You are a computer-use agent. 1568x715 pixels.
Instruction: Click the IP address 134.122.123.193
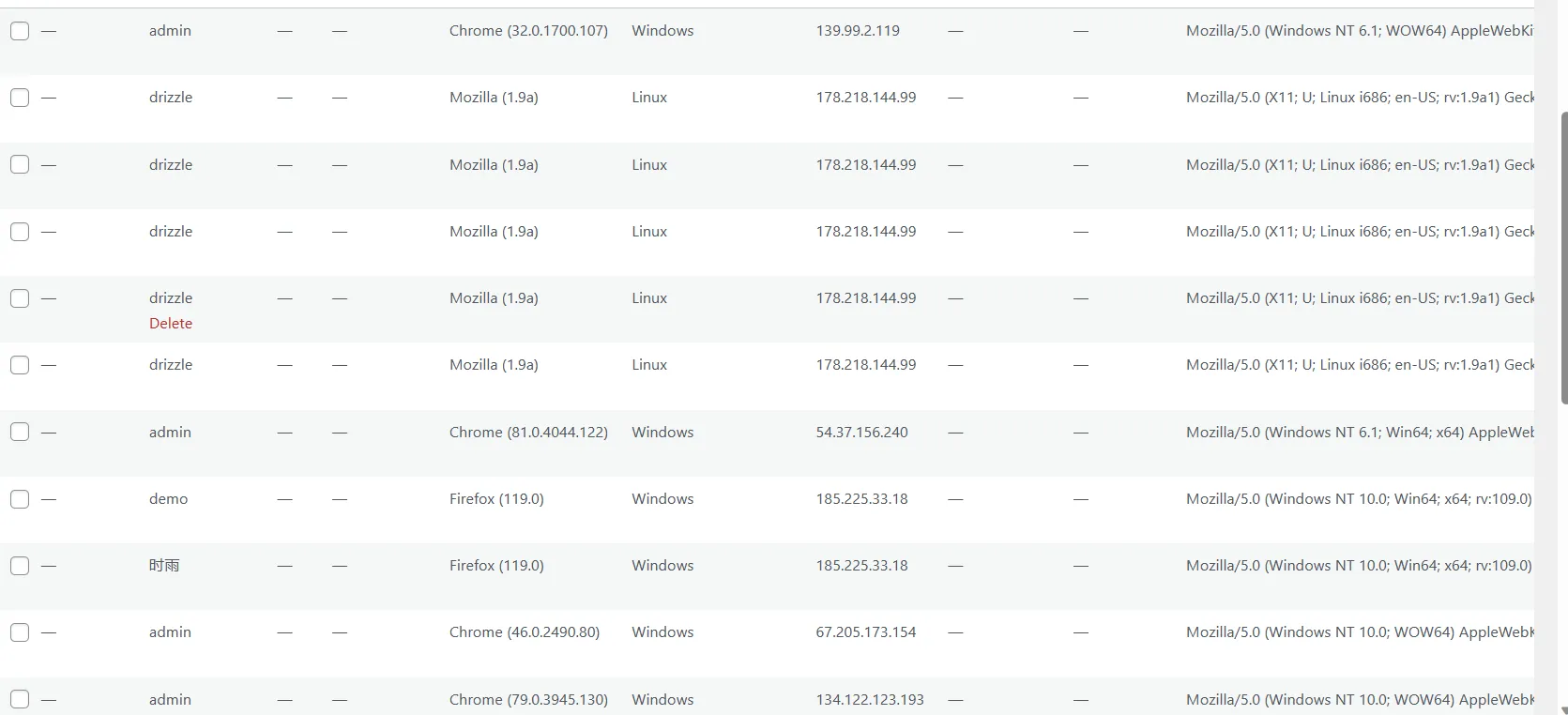click(x=870, y=700)
